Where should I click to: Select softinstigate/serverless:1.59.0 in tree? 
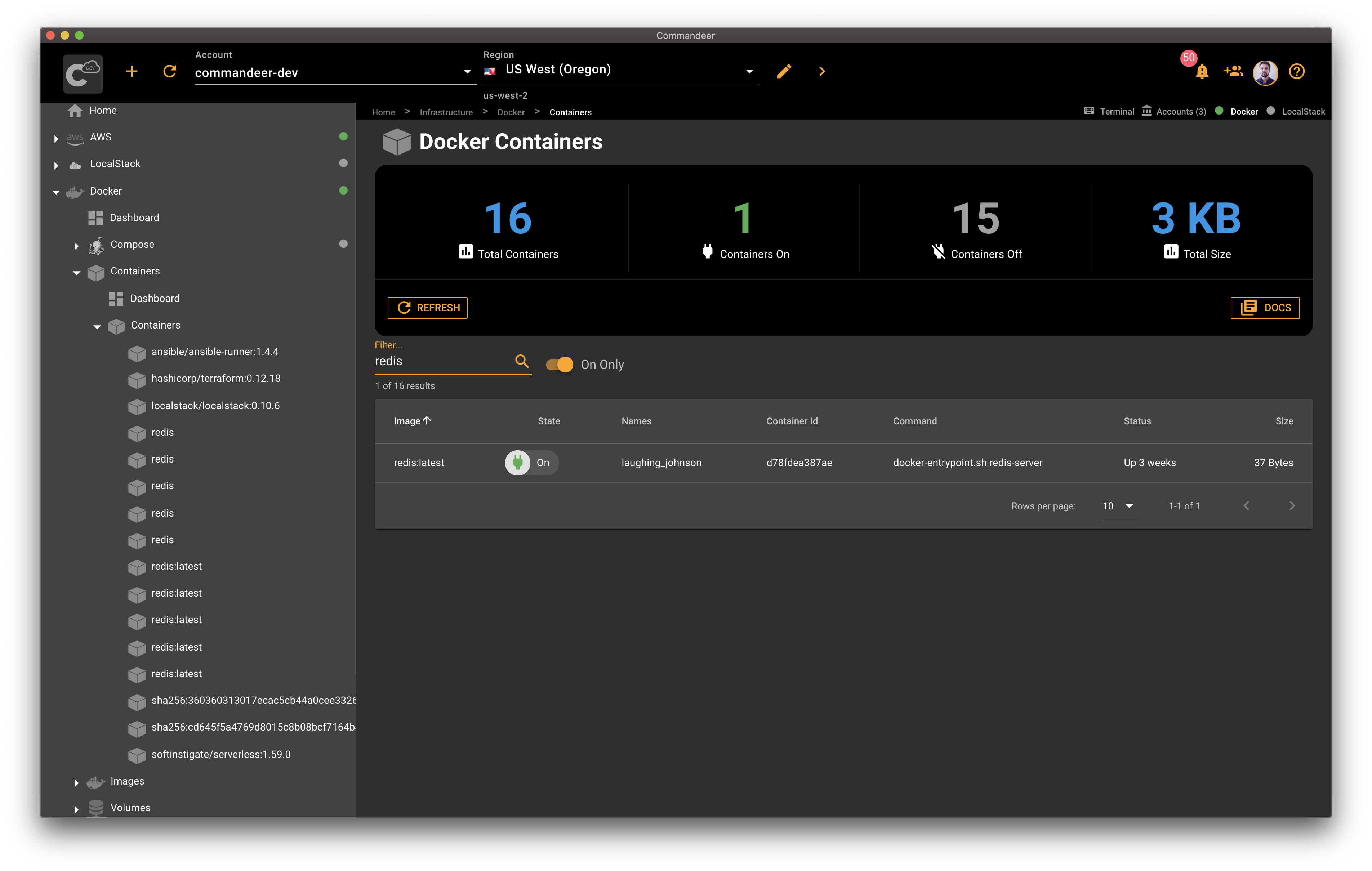coord(220,755)
